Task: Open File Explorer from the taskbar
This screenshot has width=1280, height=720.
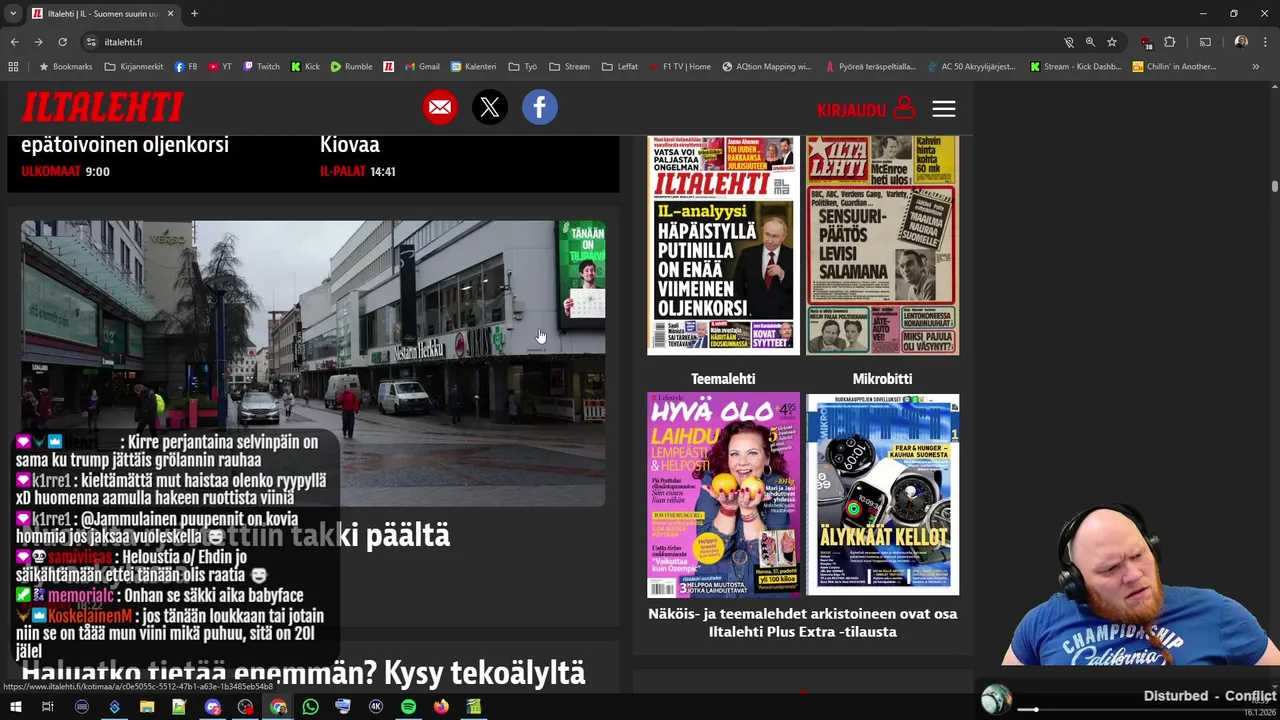Action: click(146, 707)
